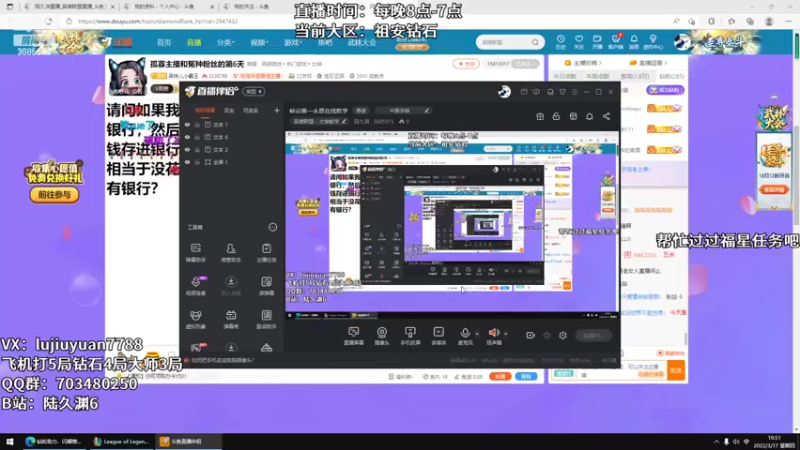
Task: Open the 房管助手 tool
Action: [x=231, y=253]
